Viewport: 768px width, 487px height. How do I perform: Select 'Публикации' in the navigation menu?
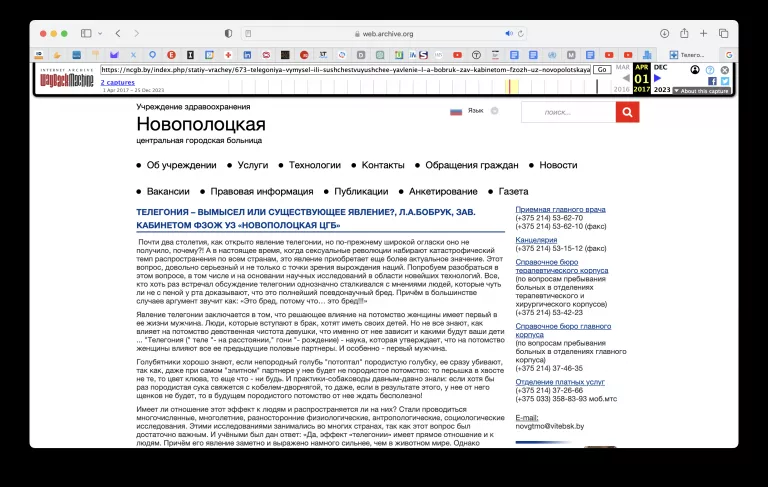point(361,191)
